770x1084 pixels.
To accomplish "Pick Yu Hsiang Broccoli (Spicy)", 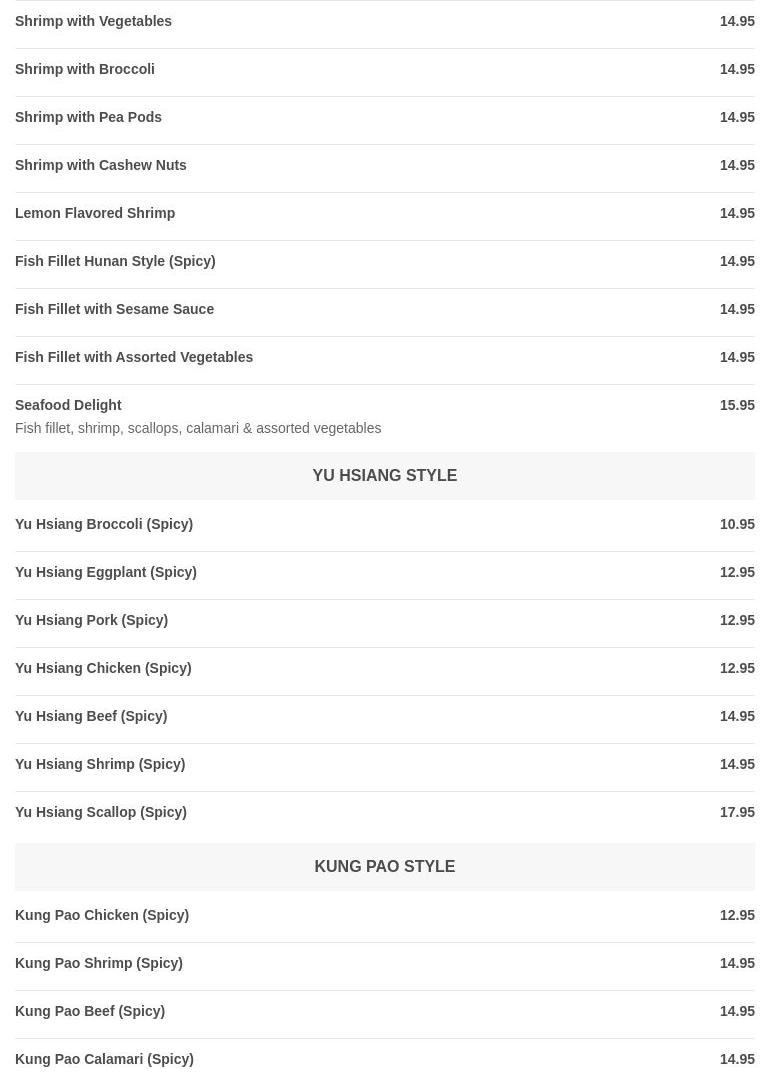I will coord(385,524).
